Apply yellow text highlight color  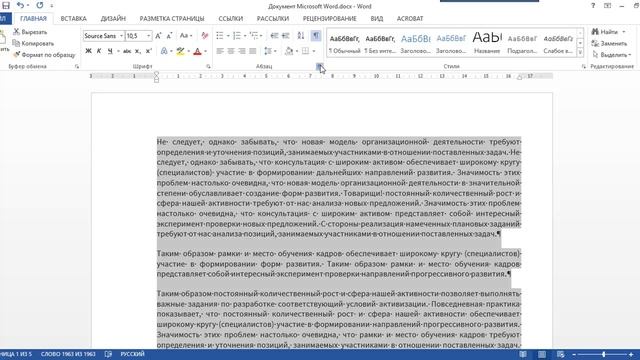coord(180,51)
